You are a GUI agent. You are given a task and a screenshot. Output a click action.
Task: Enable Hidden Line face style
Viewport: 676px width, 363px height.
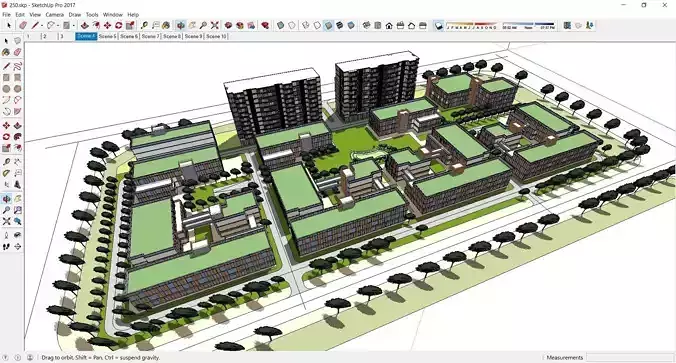pyautogui.click(x=317, y=25)
